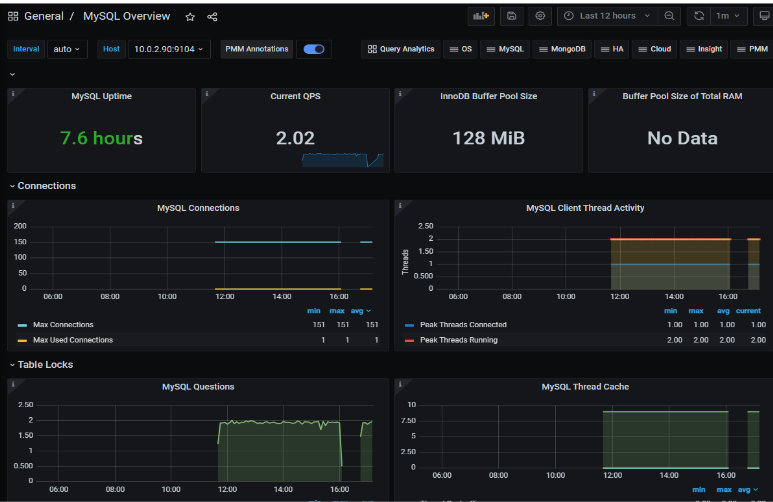Screen dimensions: 773x502
Task: Open info icon on MySQL Connections panel
Action: click(13, 205)
